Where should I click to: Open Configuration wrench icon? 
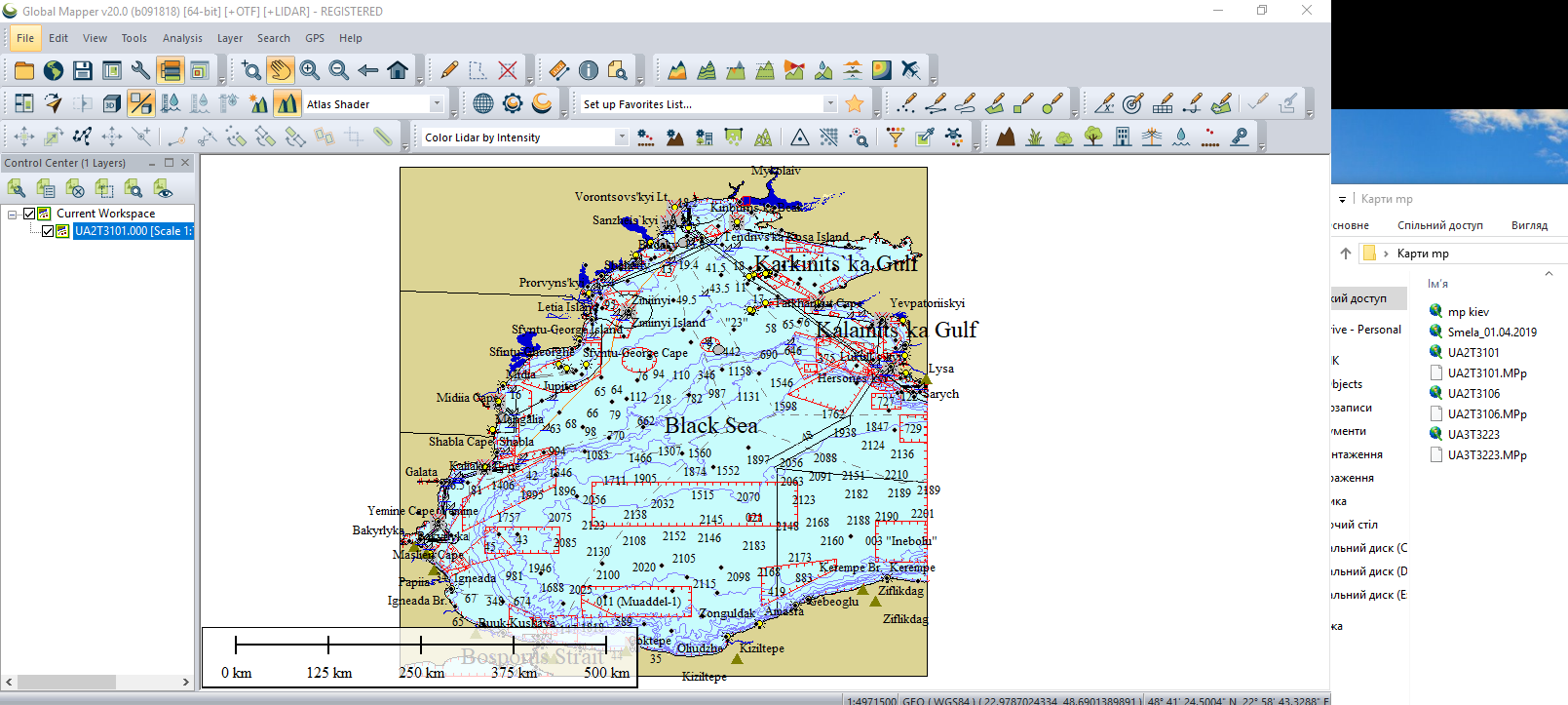(140, 70)
